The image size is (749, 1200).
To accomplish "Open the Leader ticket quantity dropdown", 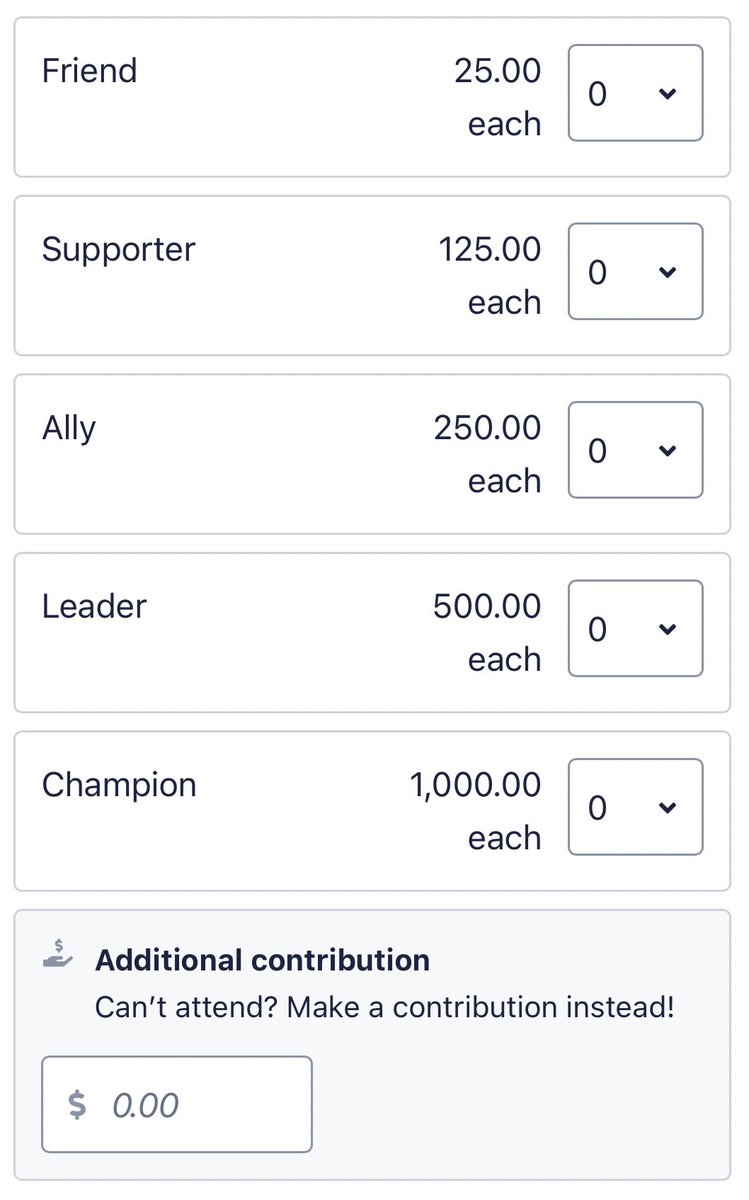I will pyautogui.click(x=635, y=628).
